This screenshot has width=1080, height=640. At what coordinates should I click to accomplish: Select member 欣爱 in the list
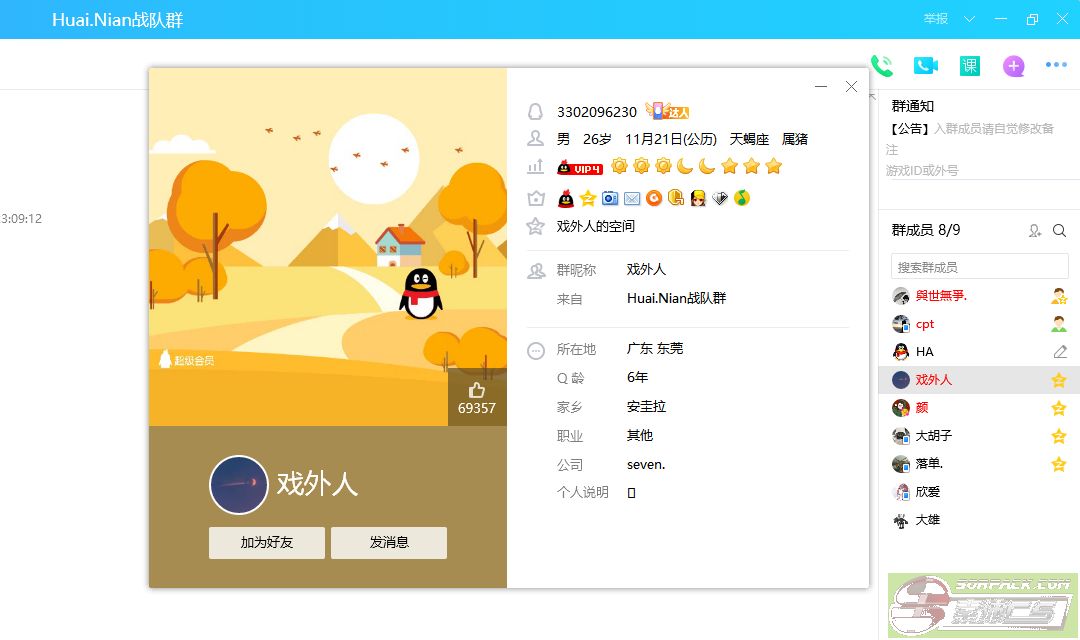pos(979,492)
